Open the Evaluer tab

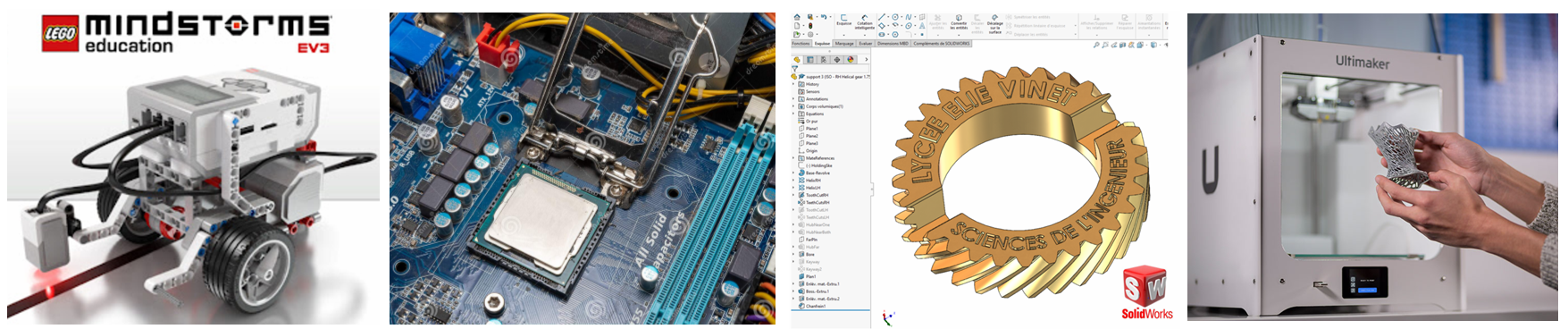(x=865, y=43)
